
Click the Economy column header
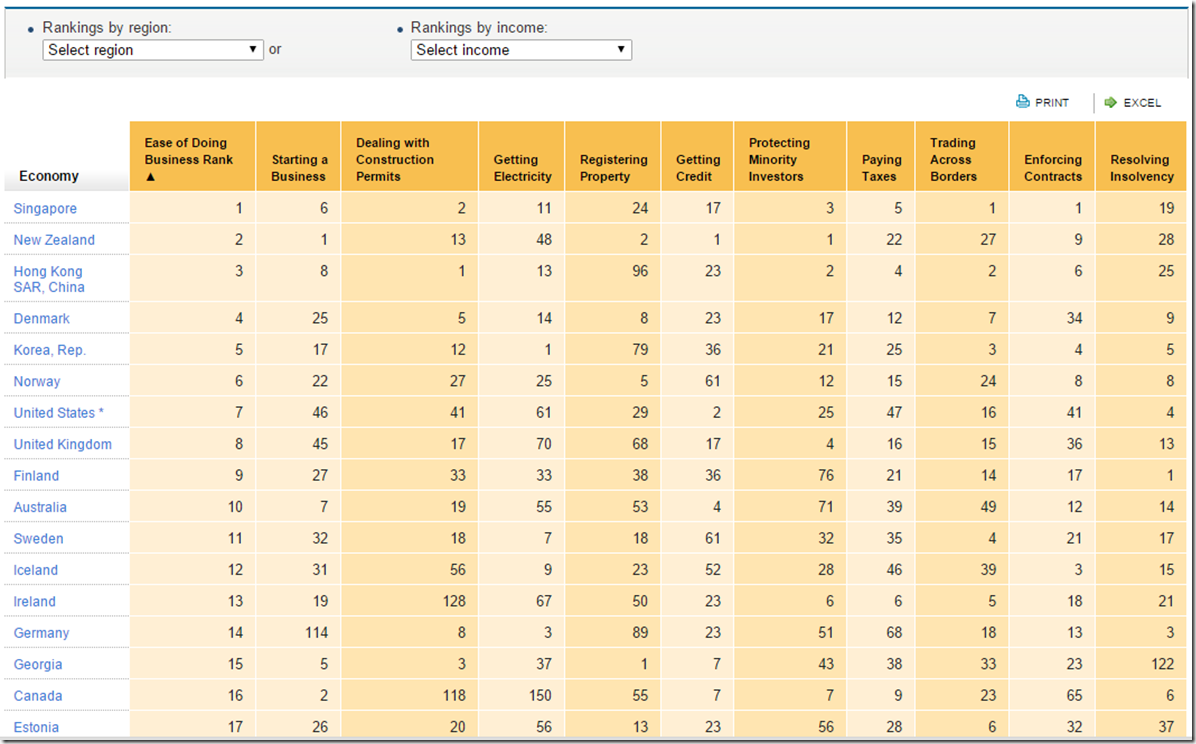[x=48, y=176]
